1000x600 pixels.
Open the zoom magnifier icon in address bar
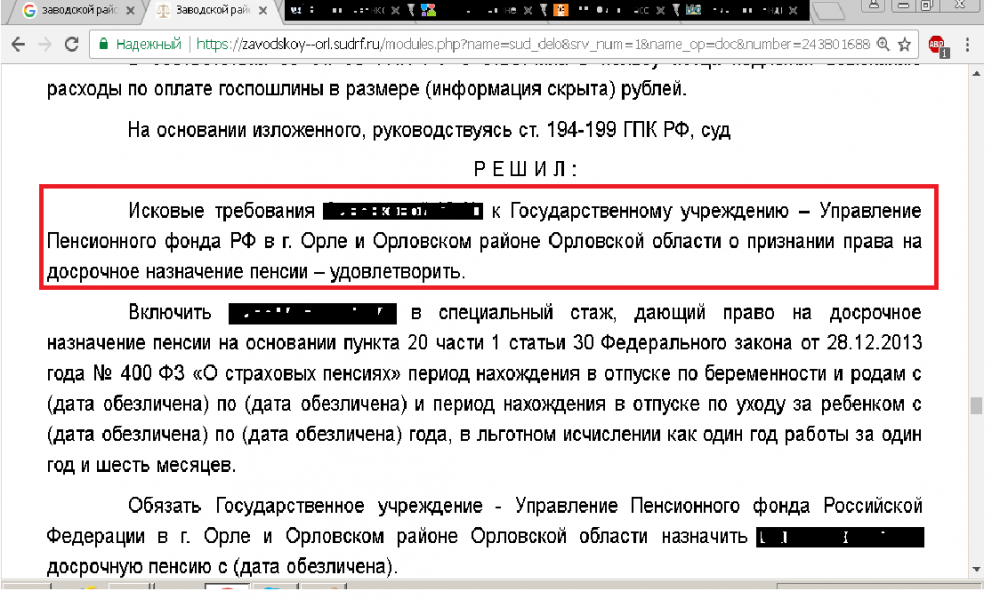pos(883,44)
